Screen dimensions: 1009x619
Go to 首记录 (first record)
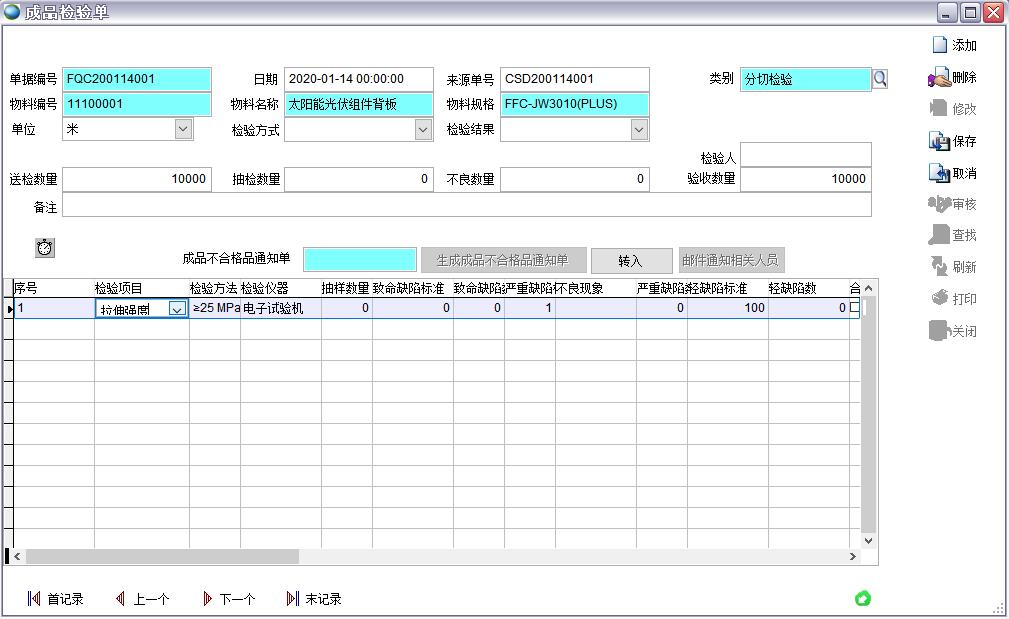coord(56,599)
